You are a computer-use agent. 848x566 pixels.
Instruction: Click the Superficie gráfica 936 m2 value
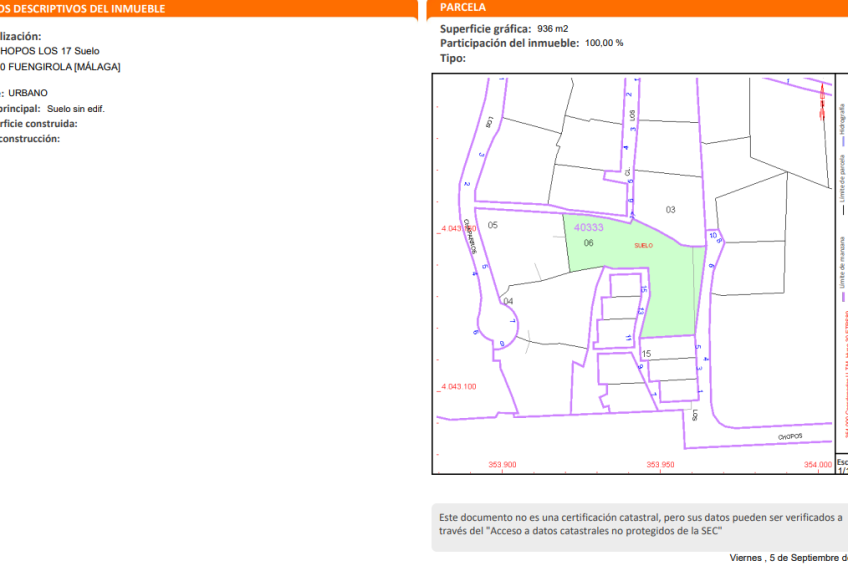552,29
